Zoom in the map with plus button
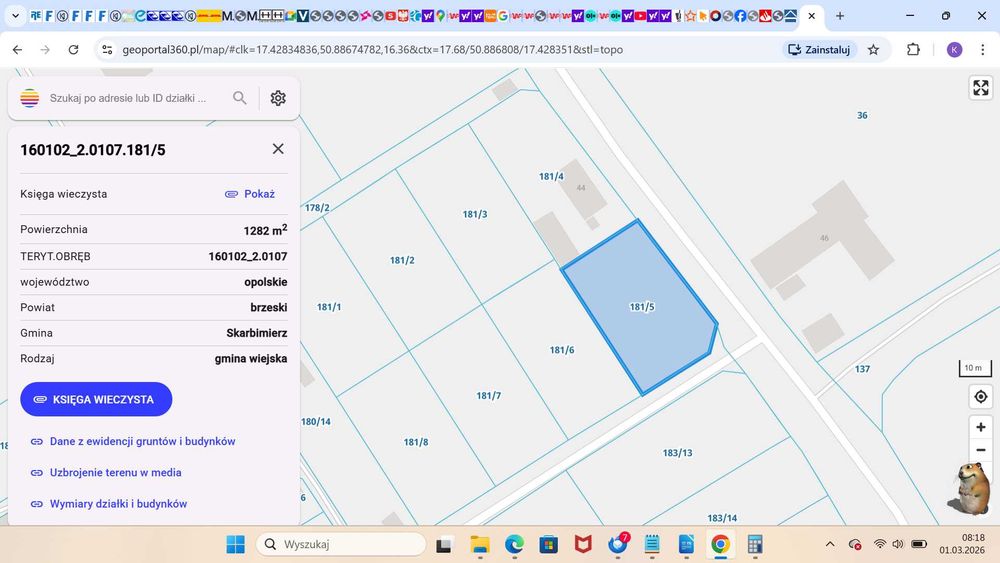Screen dimensions: 1000x563 click(x=981, y=427)
